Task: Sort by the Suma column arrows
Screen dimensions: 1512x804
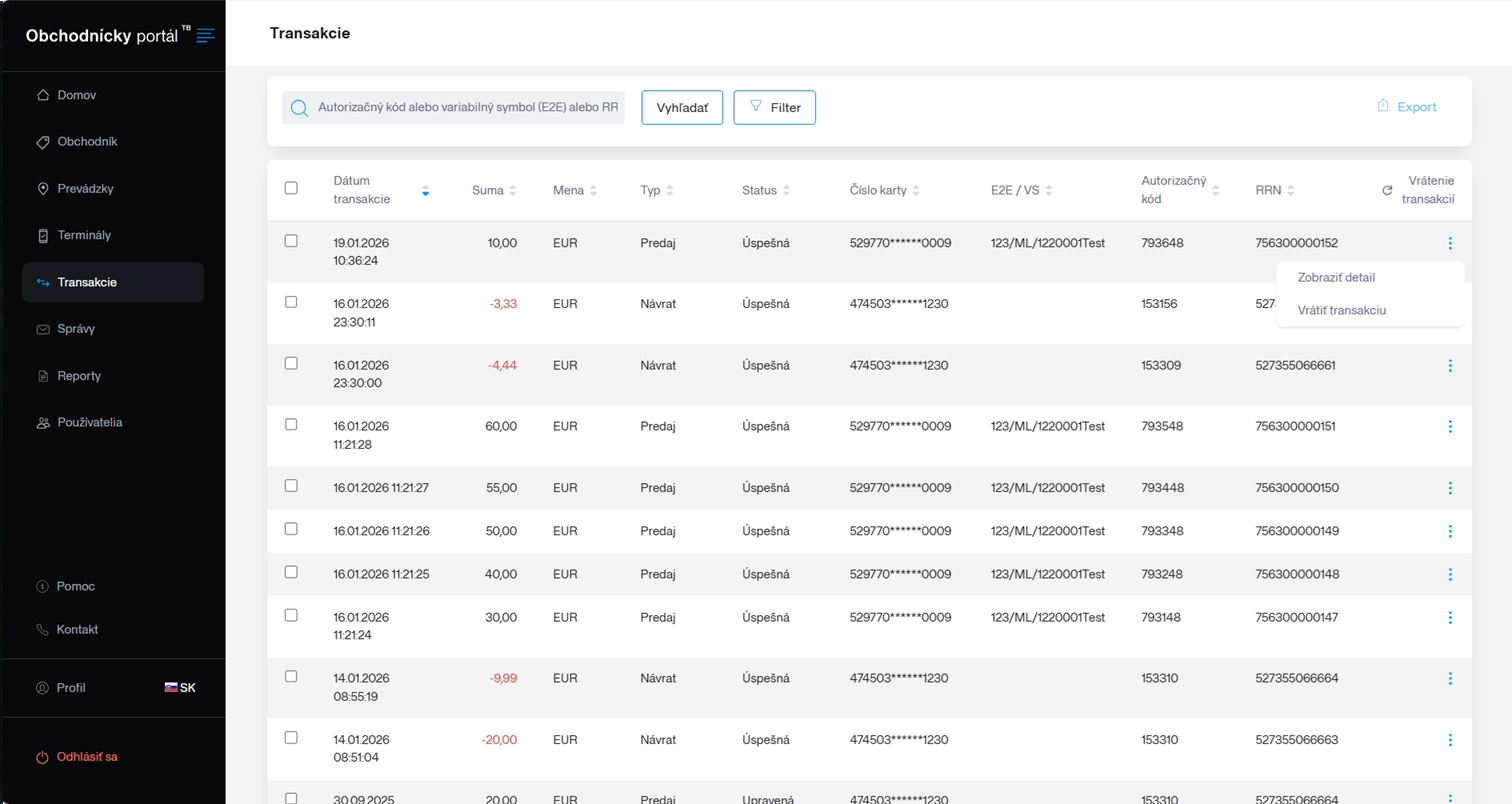Action: tap(513, 190)
